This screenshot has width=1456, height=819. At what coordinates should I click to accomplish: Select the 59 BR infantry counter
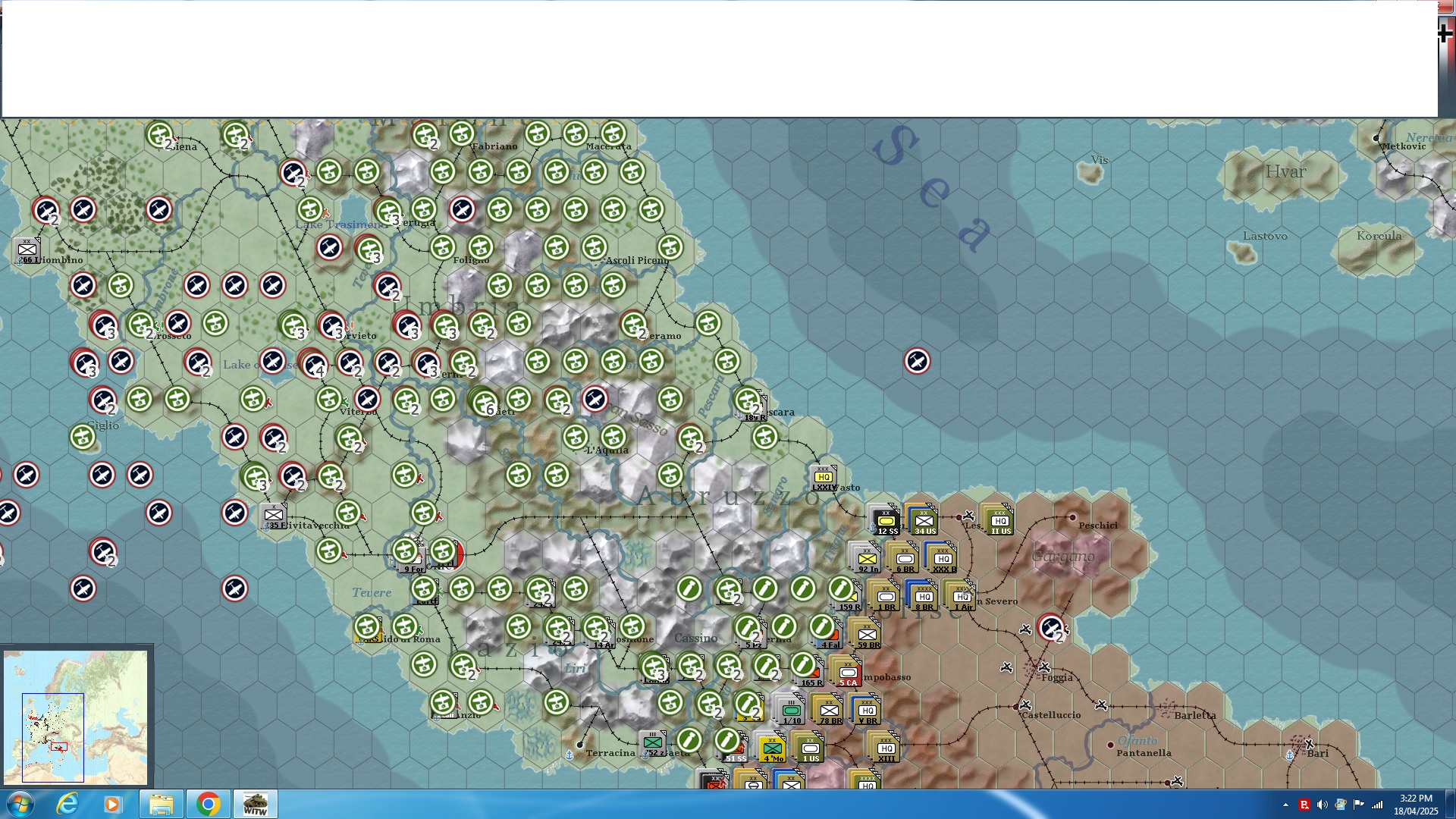click(x=867, y=635)
